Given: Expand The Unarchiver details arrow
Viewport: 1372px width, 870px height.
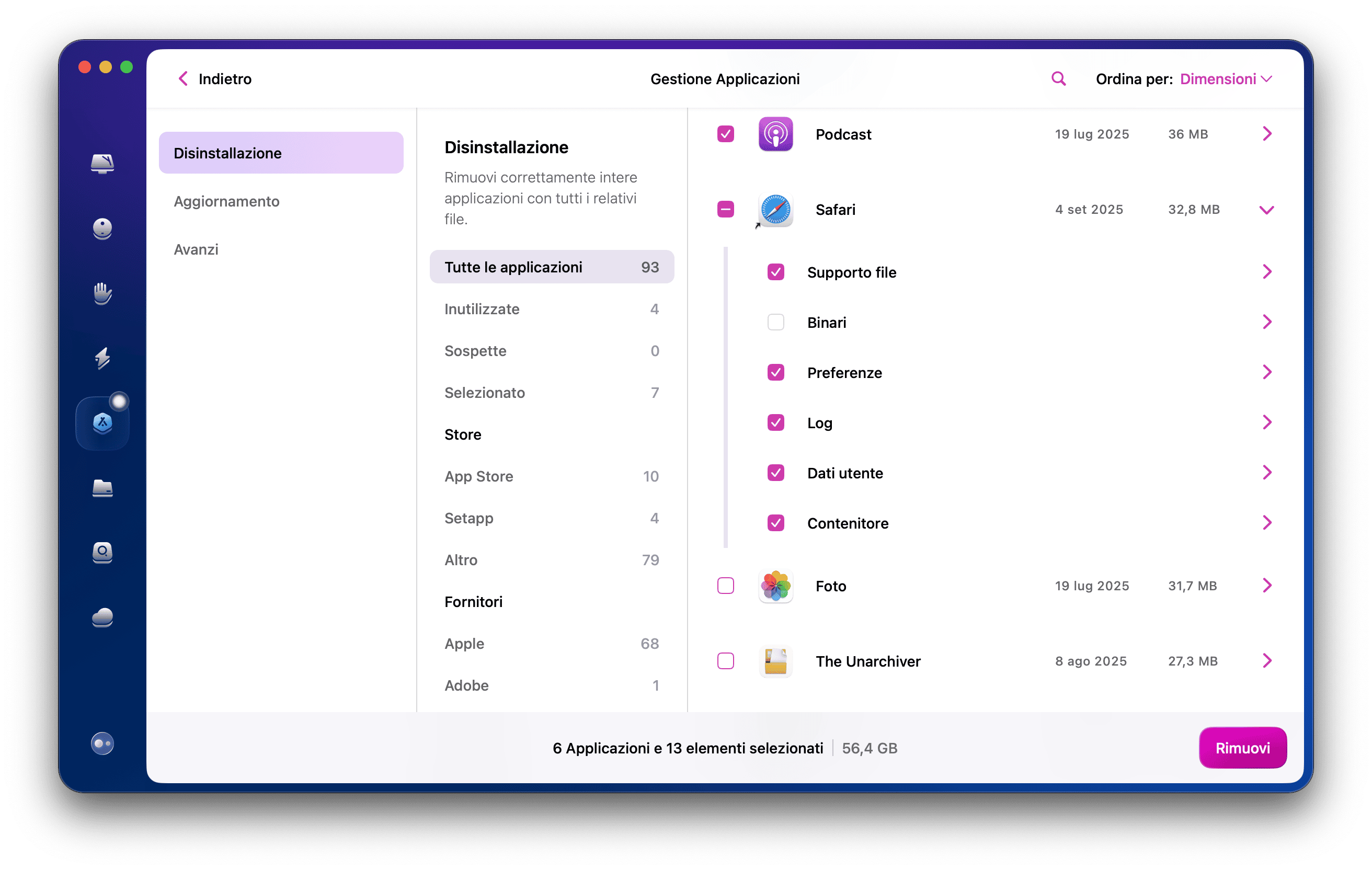Looking at the screenshot, I should pos(1267,661).
